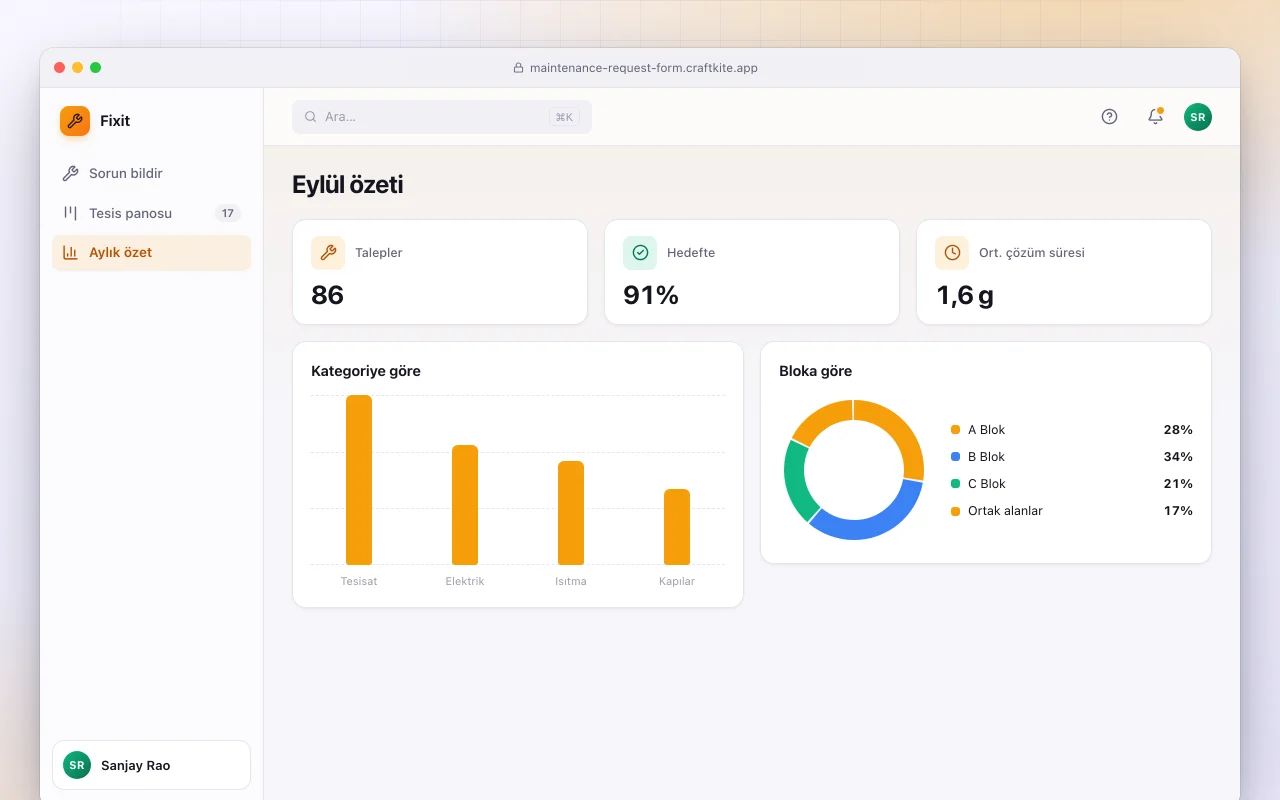Click the 1,6 g çözüm süresi value

(x=964, y=295)
